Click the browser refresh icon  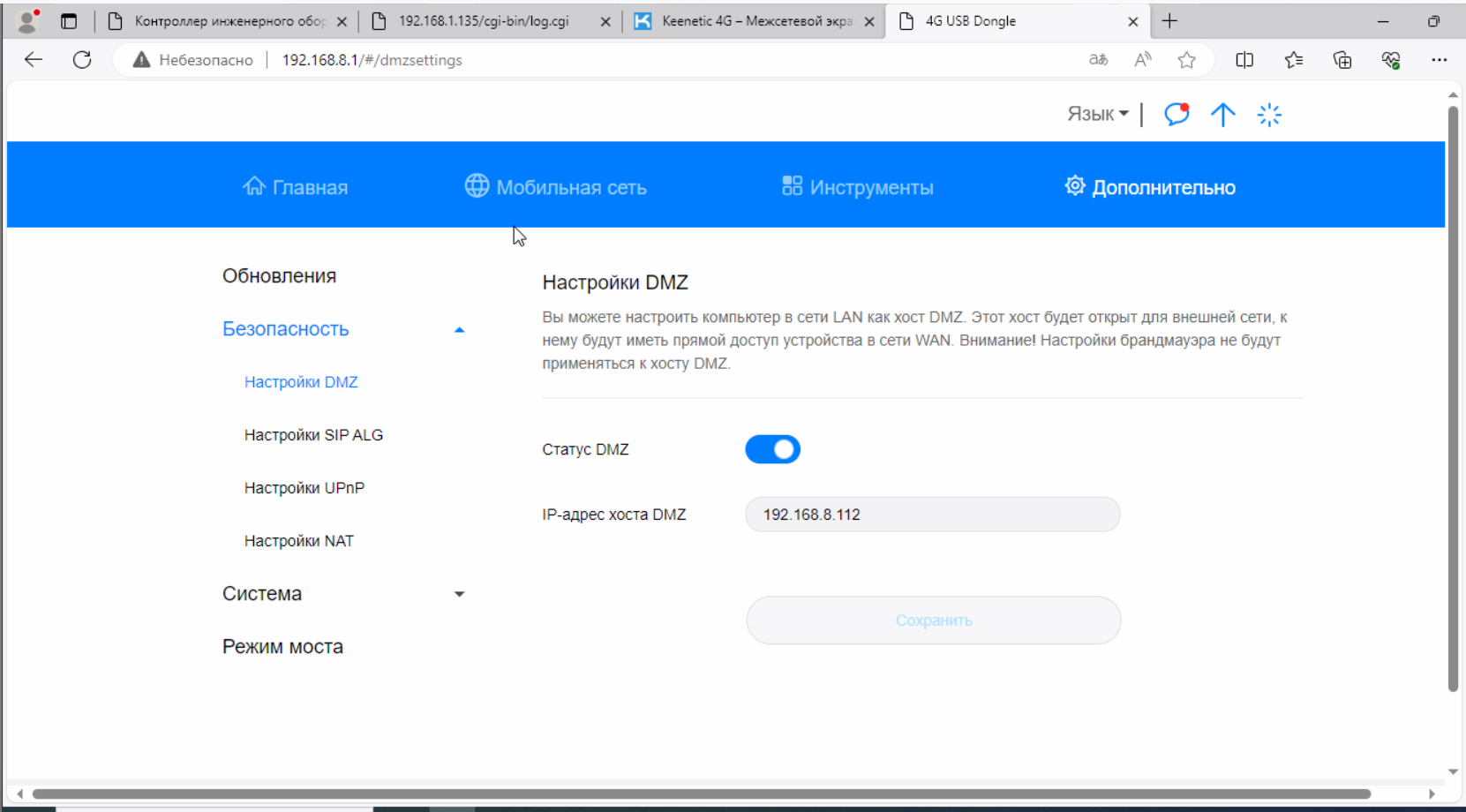tap(82, 60)
